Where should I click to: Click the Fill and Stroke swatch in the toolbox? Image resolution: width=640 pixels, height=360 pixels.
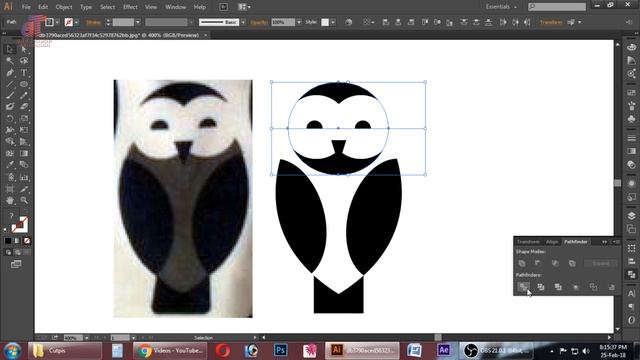[x=20, y=224]
